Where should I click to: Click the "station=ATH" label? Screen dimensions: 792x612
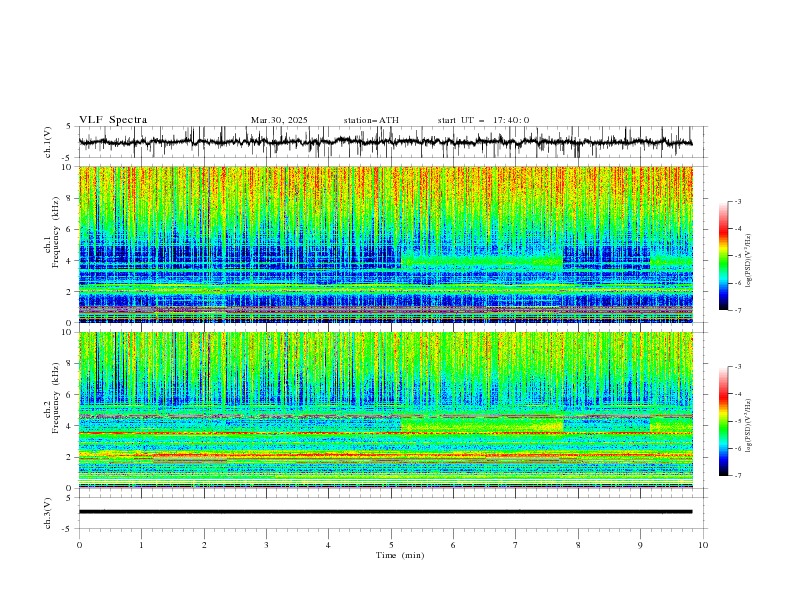pyautogui.click(x=371, y=120)
